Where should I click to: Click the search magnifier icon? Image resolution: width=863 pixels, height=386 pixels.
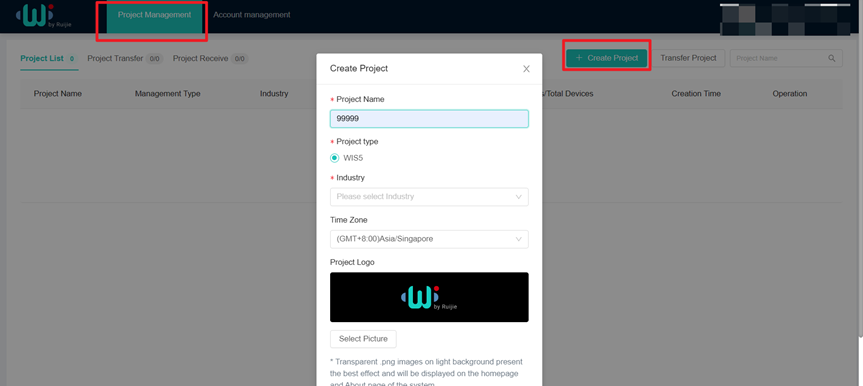tap(832, 58)
